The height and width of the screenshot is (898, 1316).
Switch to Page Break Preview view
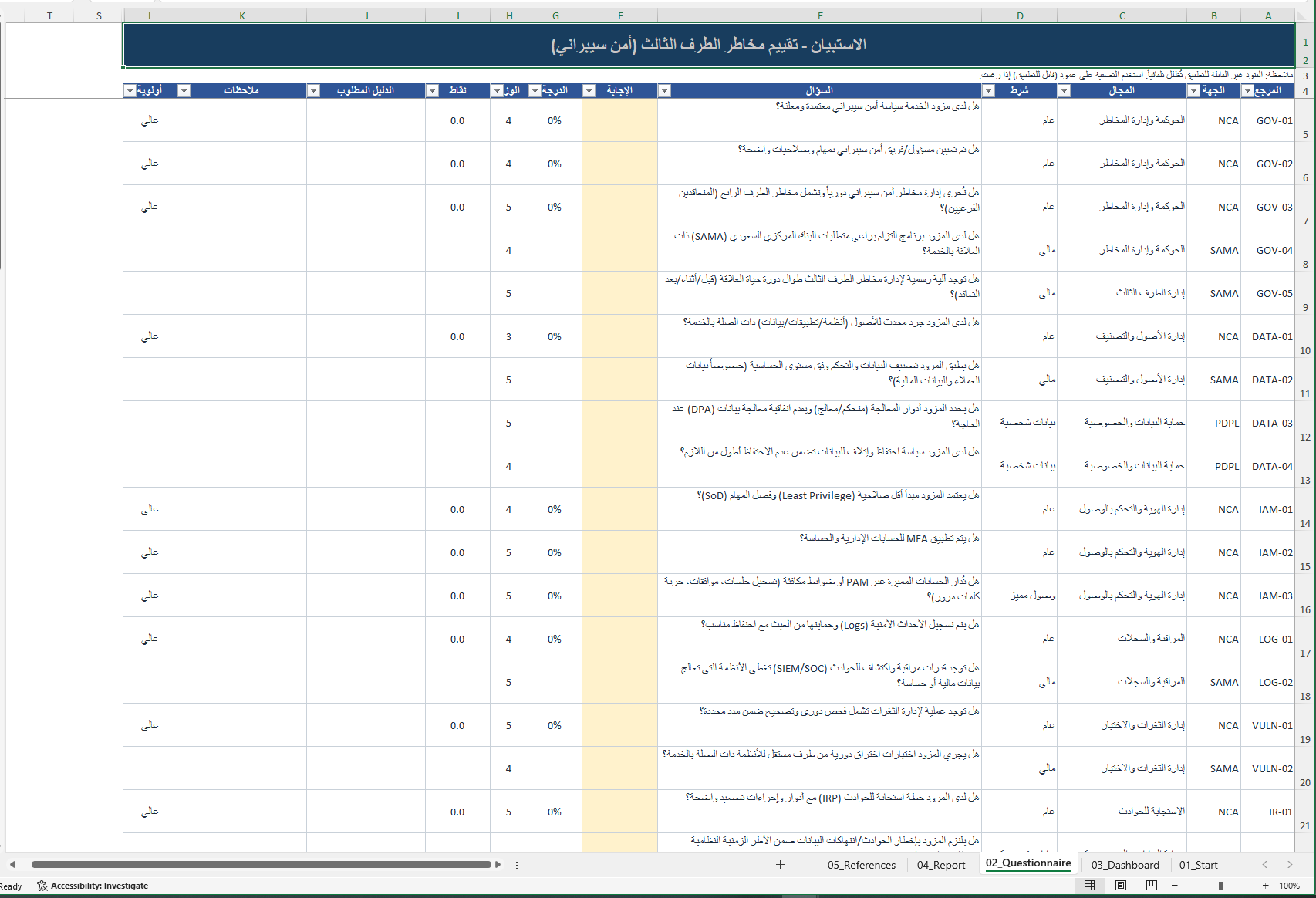(1151, 886)
